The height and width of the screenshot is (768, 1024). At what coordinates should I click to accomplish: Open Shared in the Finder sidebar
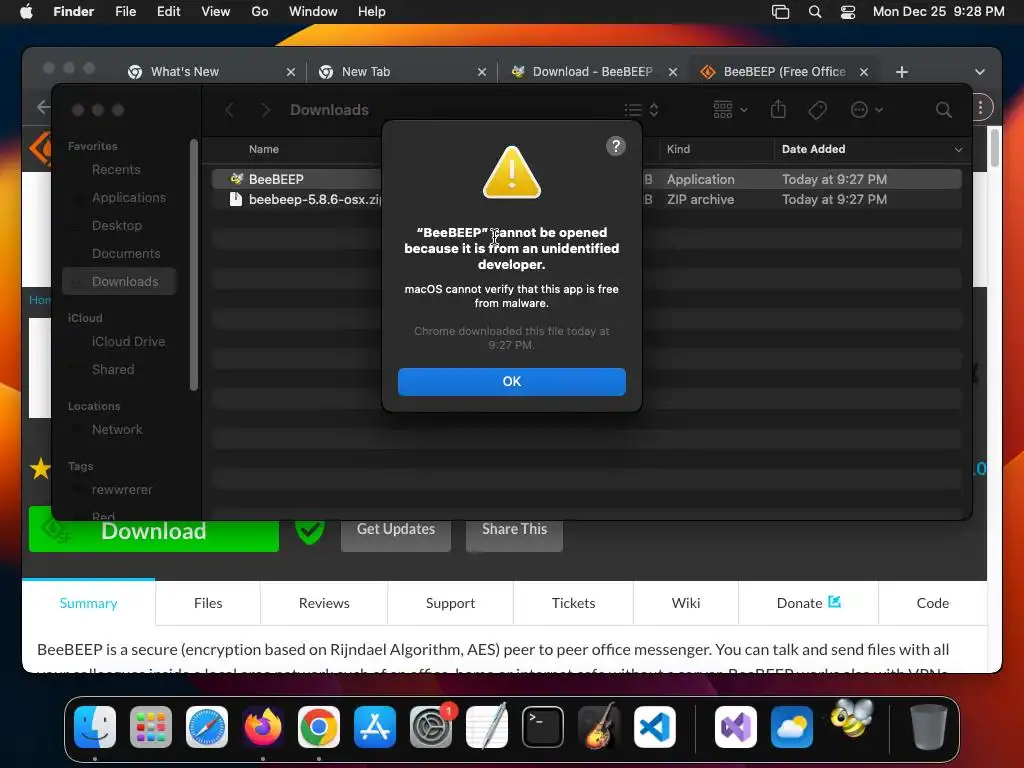(112, 370)
